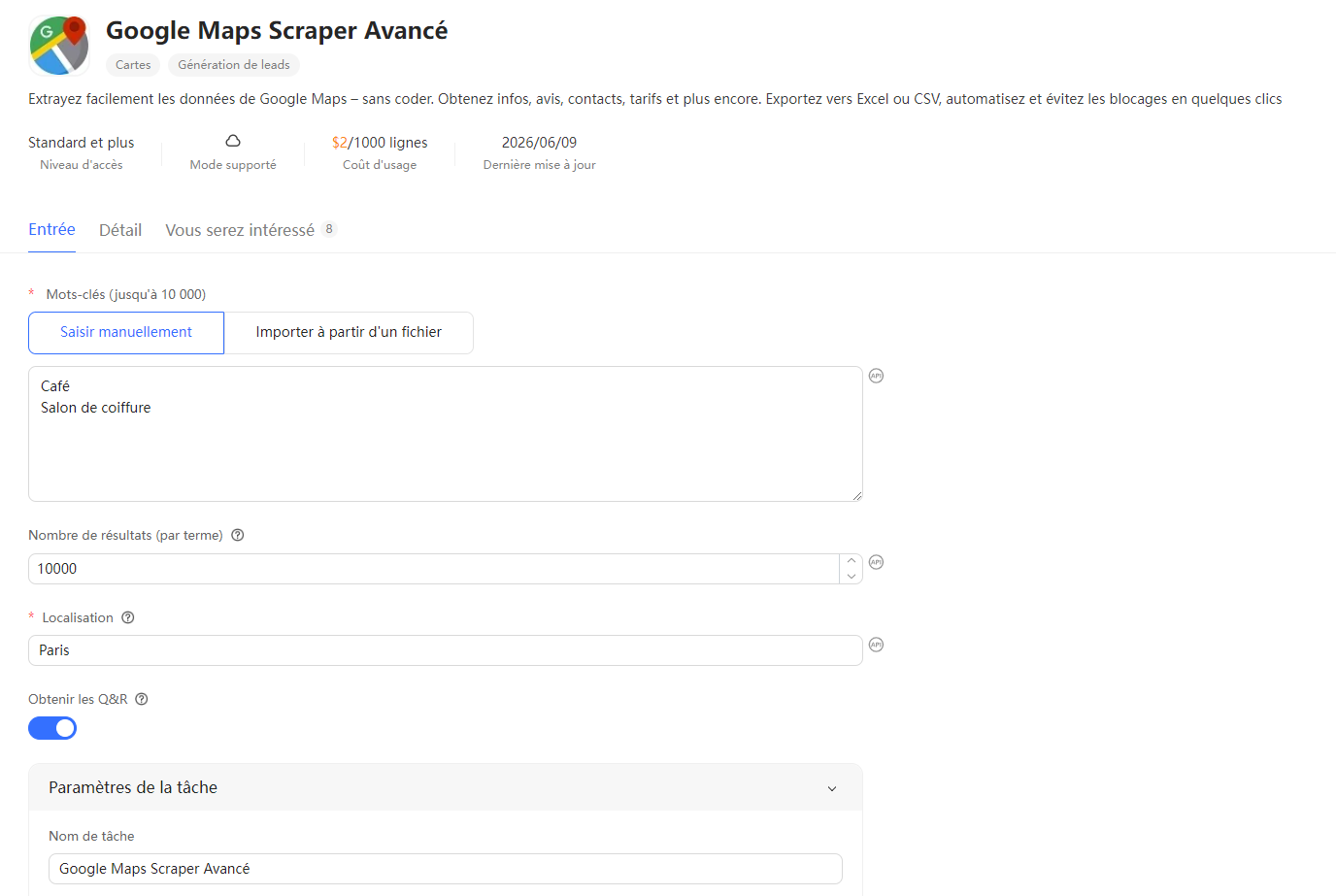Select Saisir manuellement input mode
This screenshot has height=896, width=1336.
(126, 333)
